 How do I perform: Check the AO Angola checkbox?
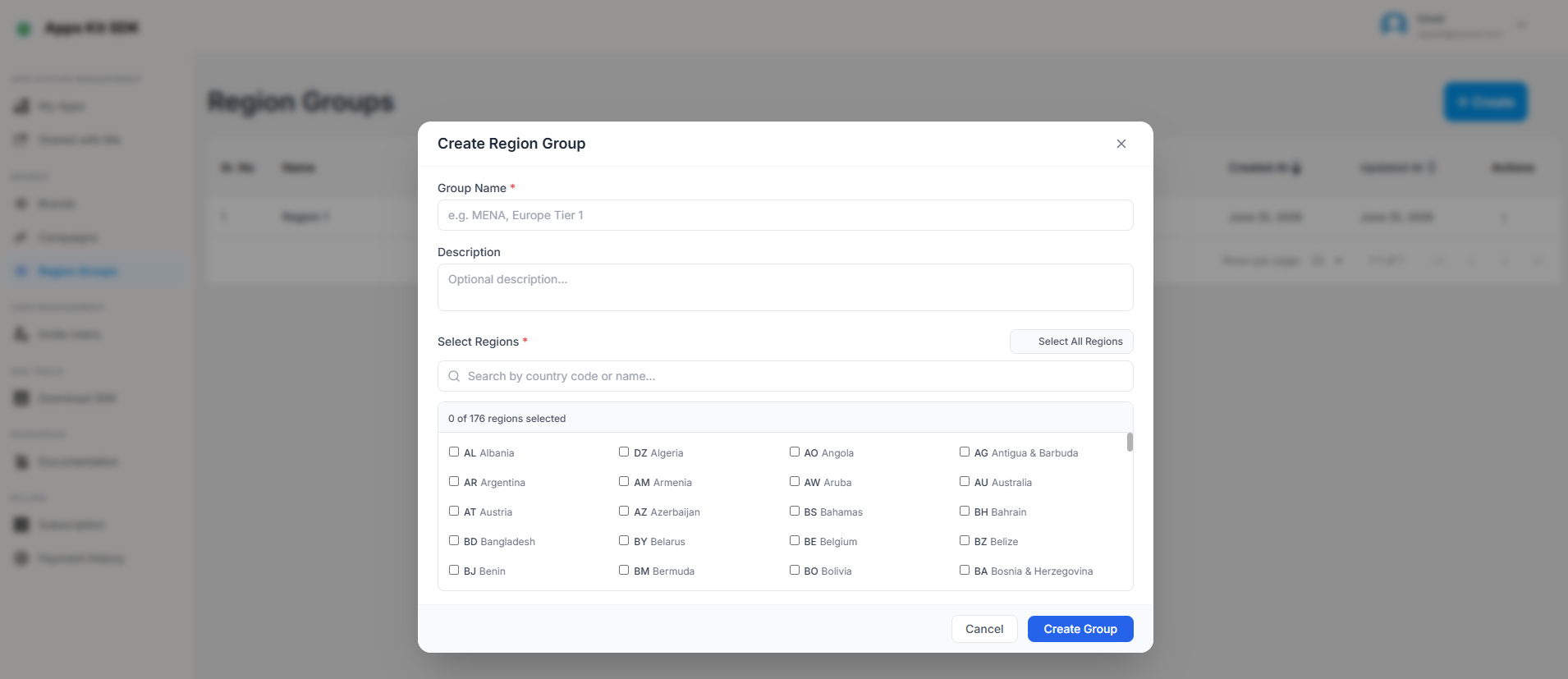click(x=795, y=452)
